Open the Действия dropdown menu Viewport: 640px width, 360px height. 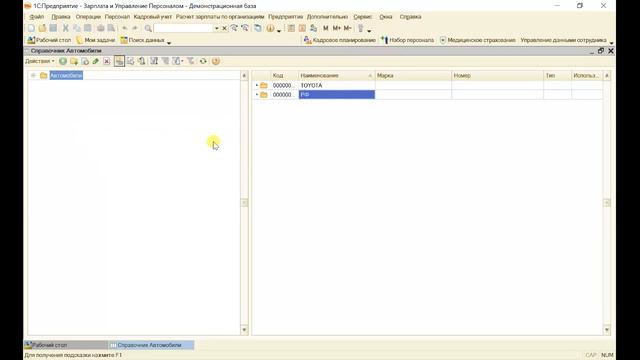tap(40, 61)
